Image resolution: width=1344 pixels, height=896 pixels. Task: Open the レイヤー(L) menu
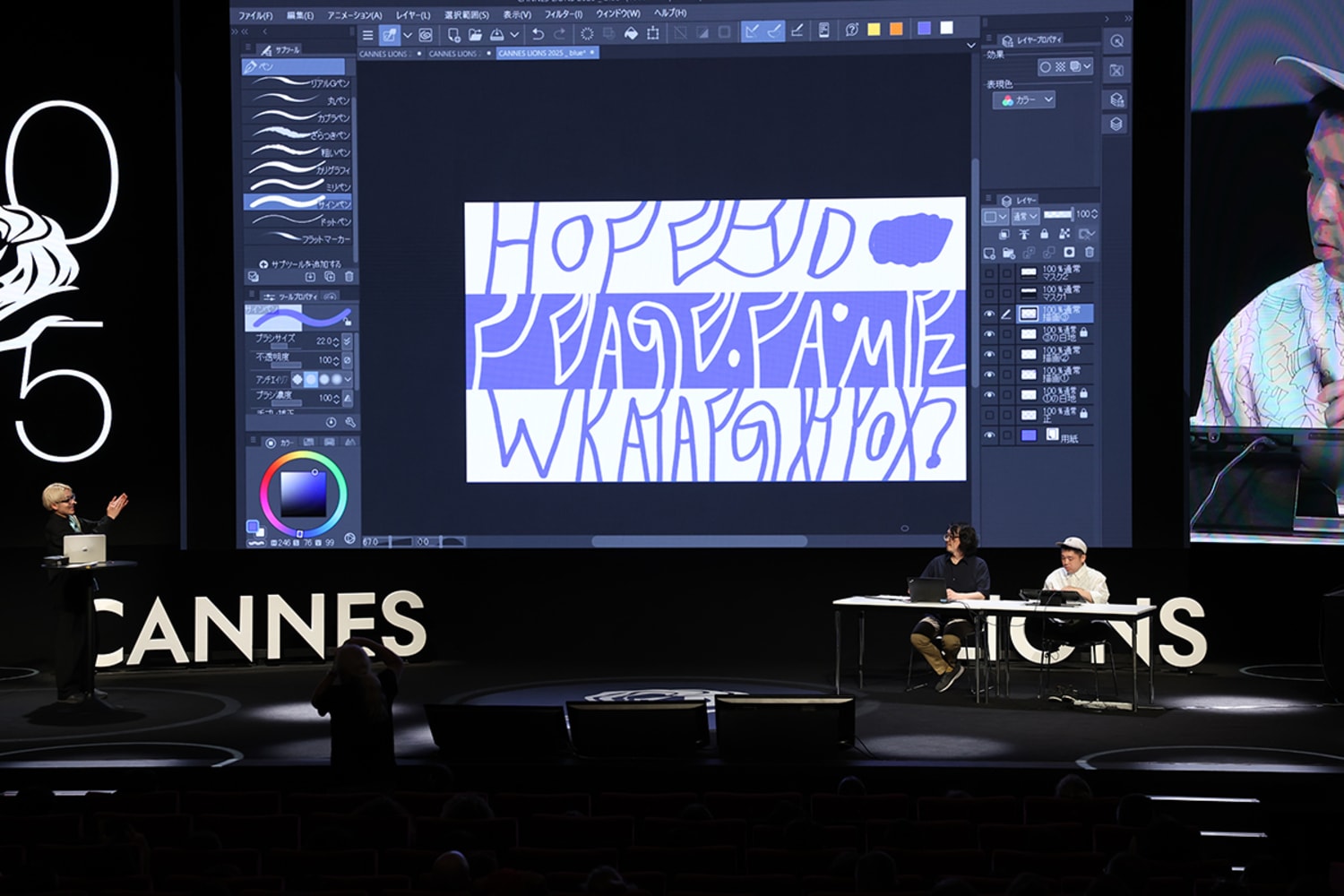click(x=413, y=15)
